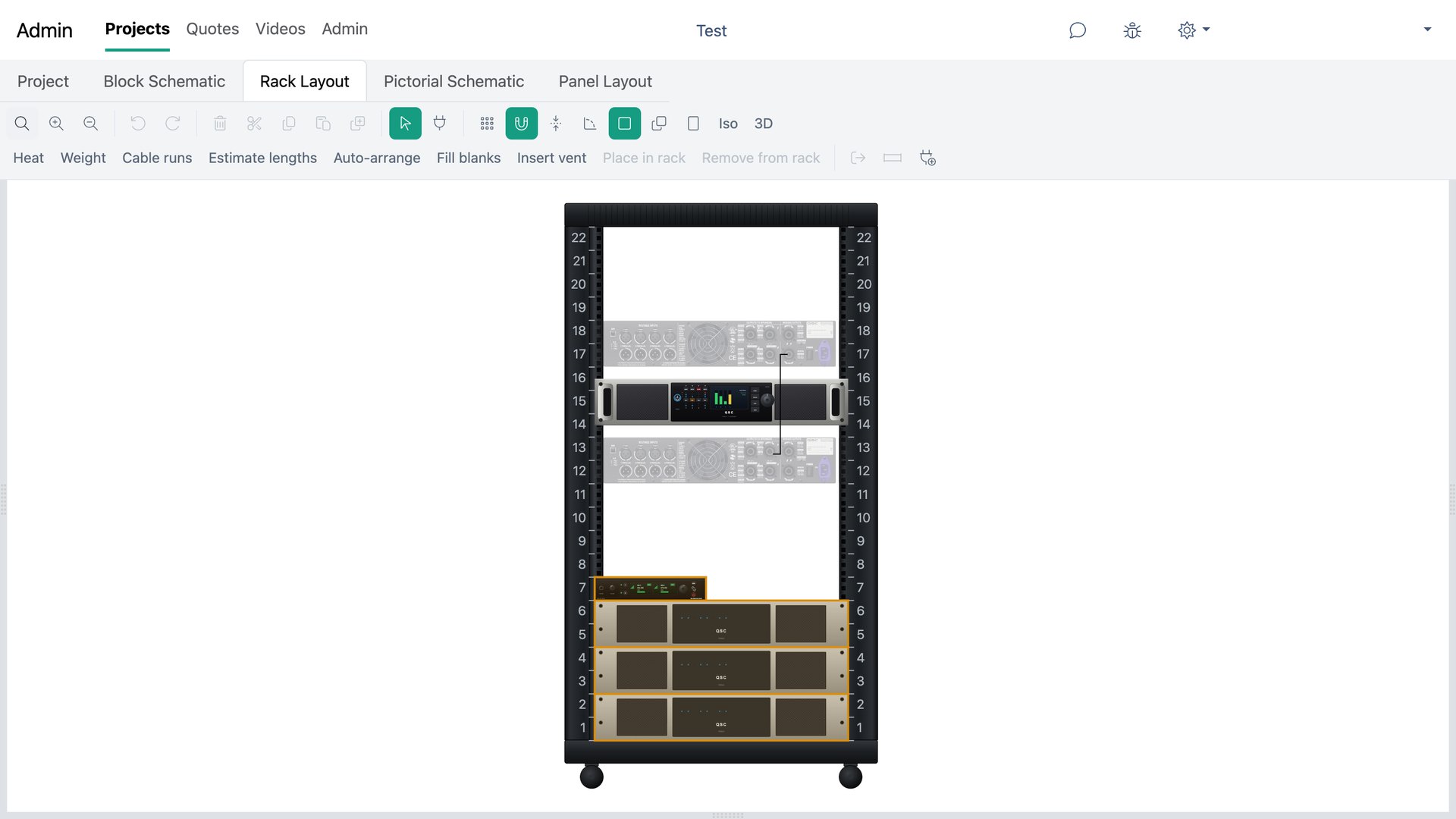Select the QSC amplifier at units 3-4

click(x=720, y=670)
